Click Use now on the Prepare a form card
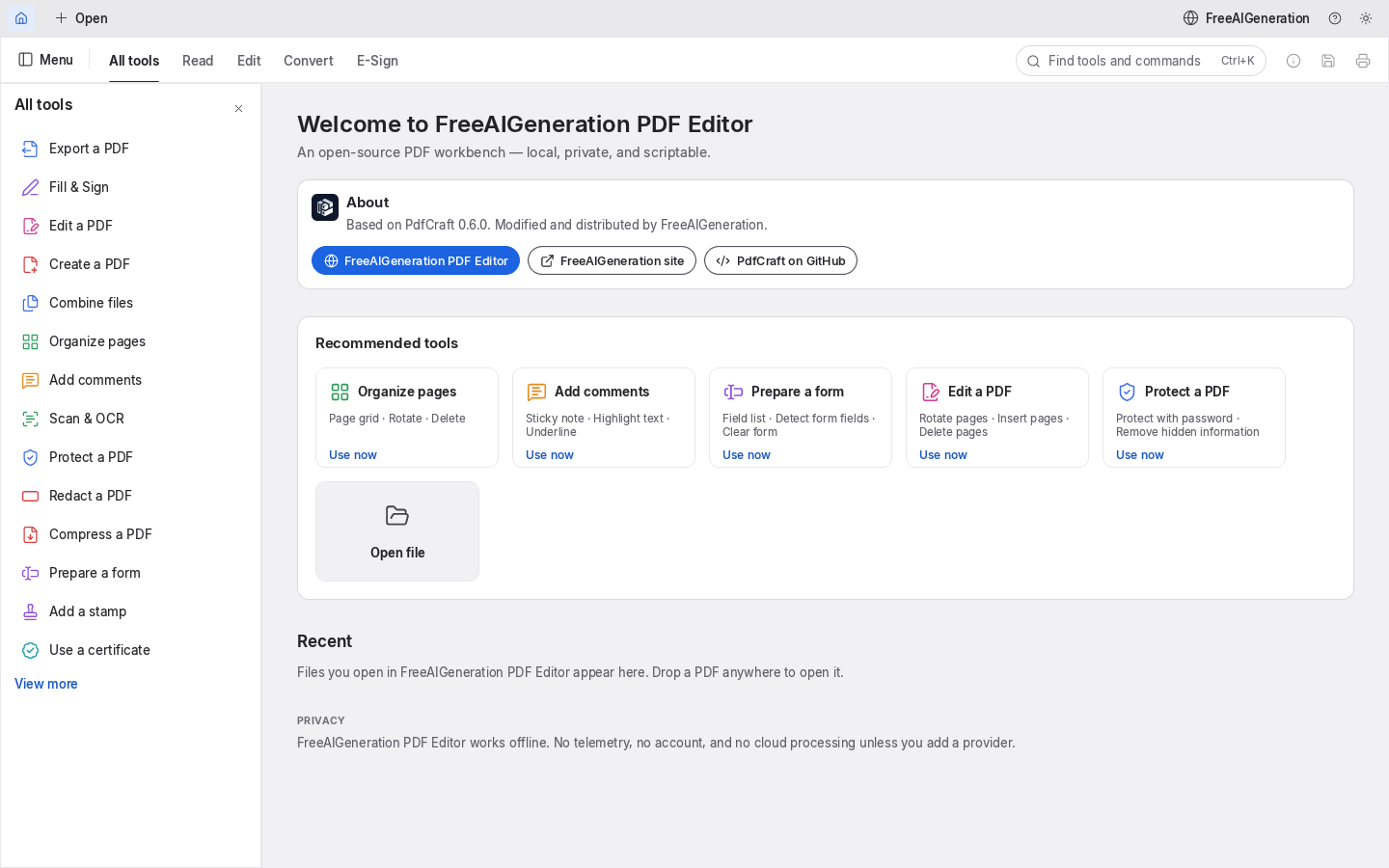This screenshot has width=1389, height=868. click(x=747, y=455)
